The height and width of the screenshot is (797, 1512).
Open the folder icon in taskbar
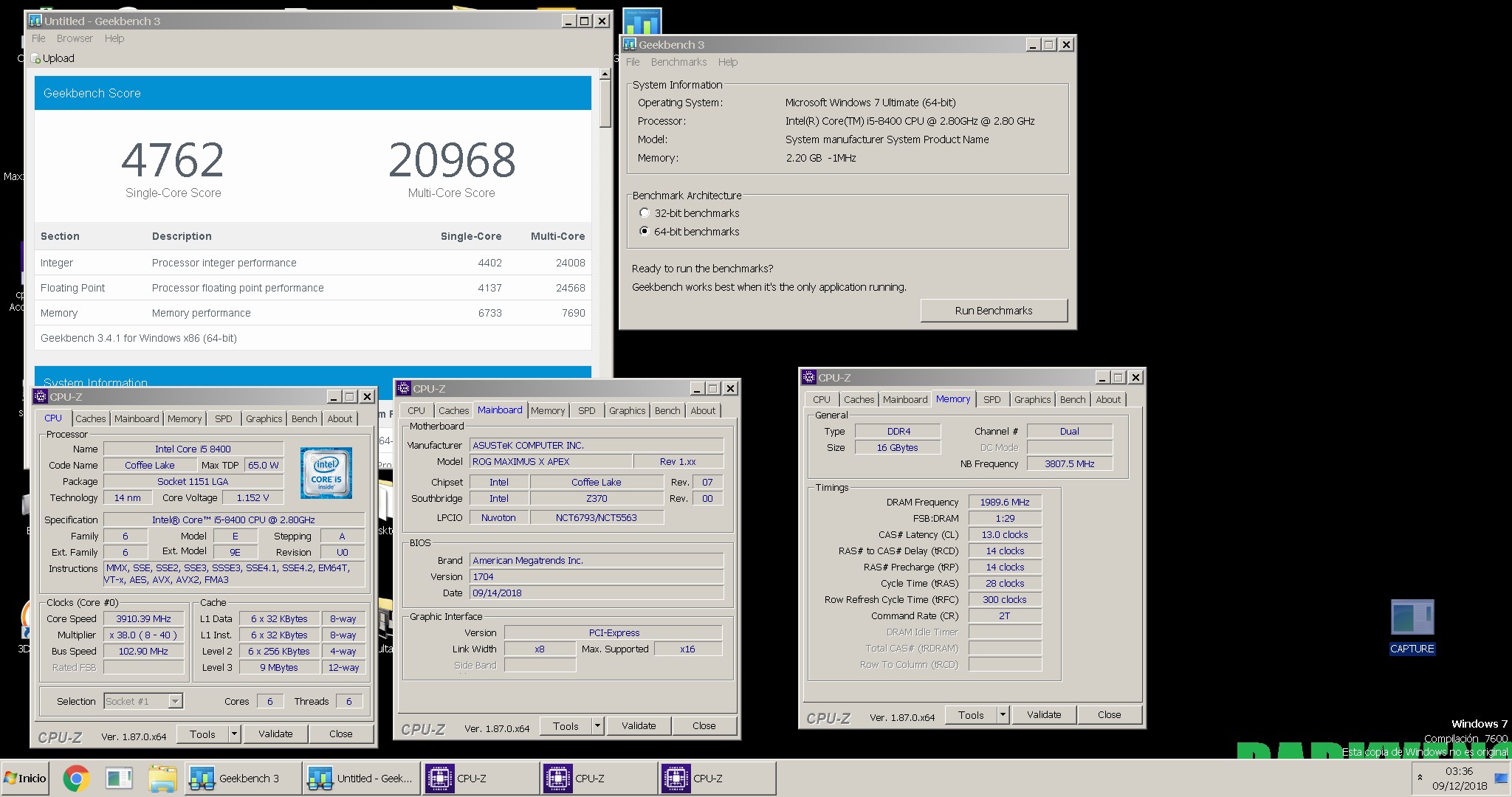click(162, 779)
